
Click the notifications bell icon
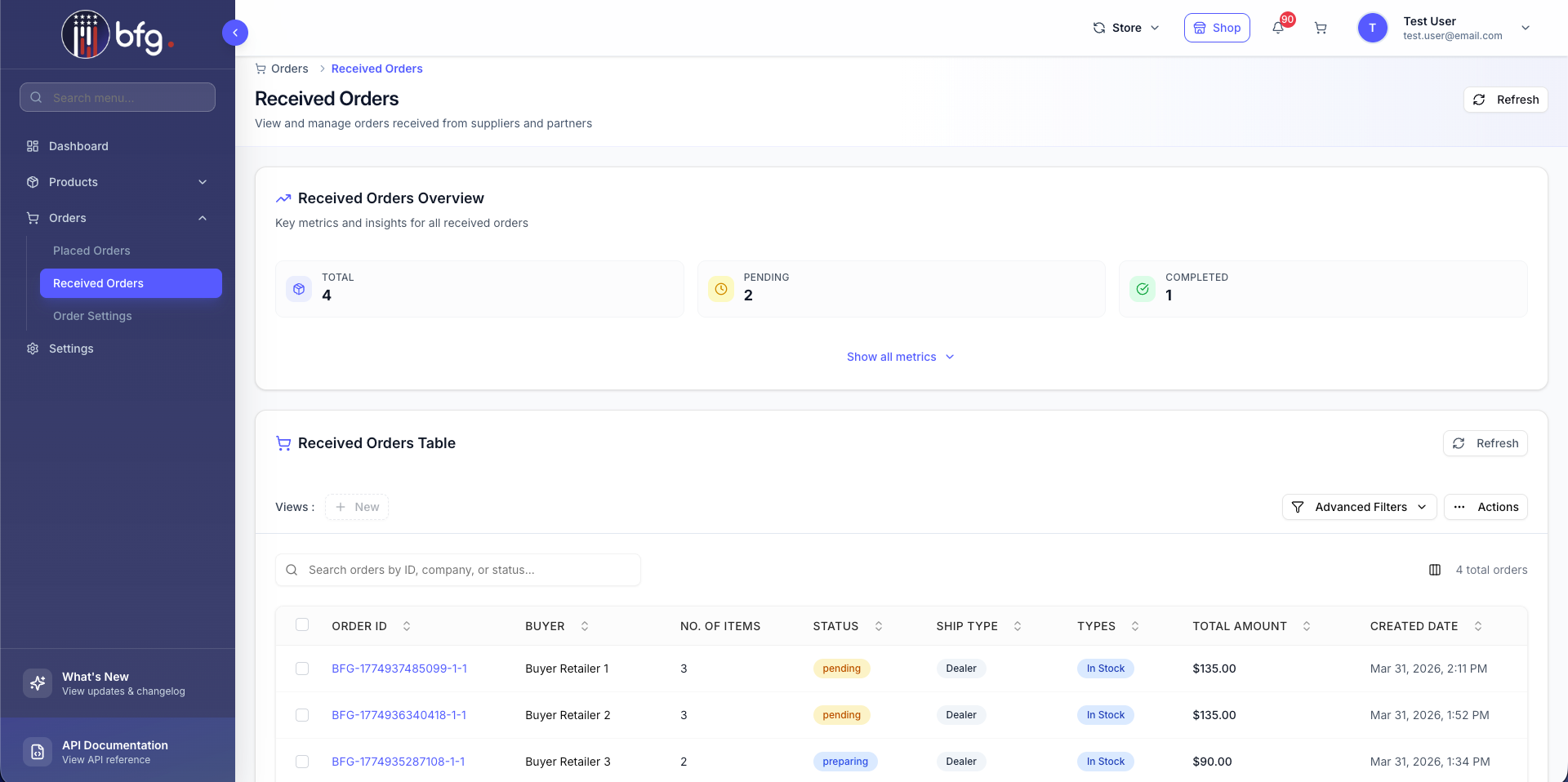coord(1278,29)
